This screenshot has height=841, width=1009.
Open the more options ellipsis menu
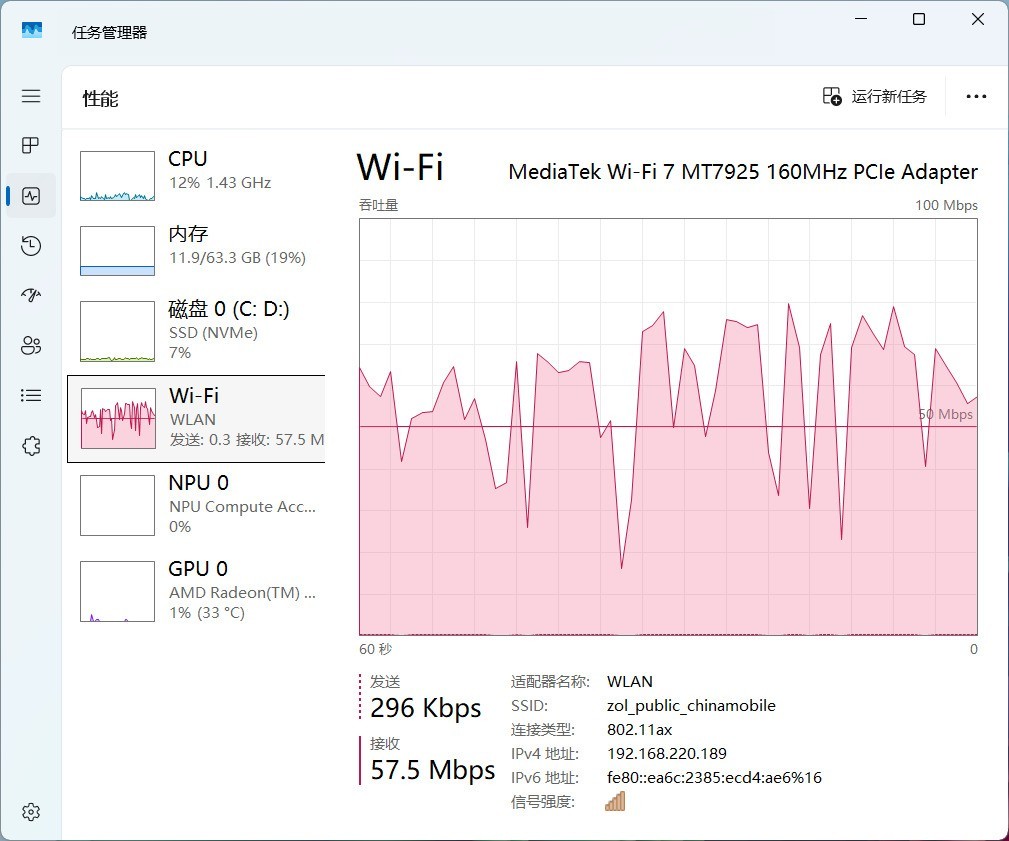click(975, 96)
